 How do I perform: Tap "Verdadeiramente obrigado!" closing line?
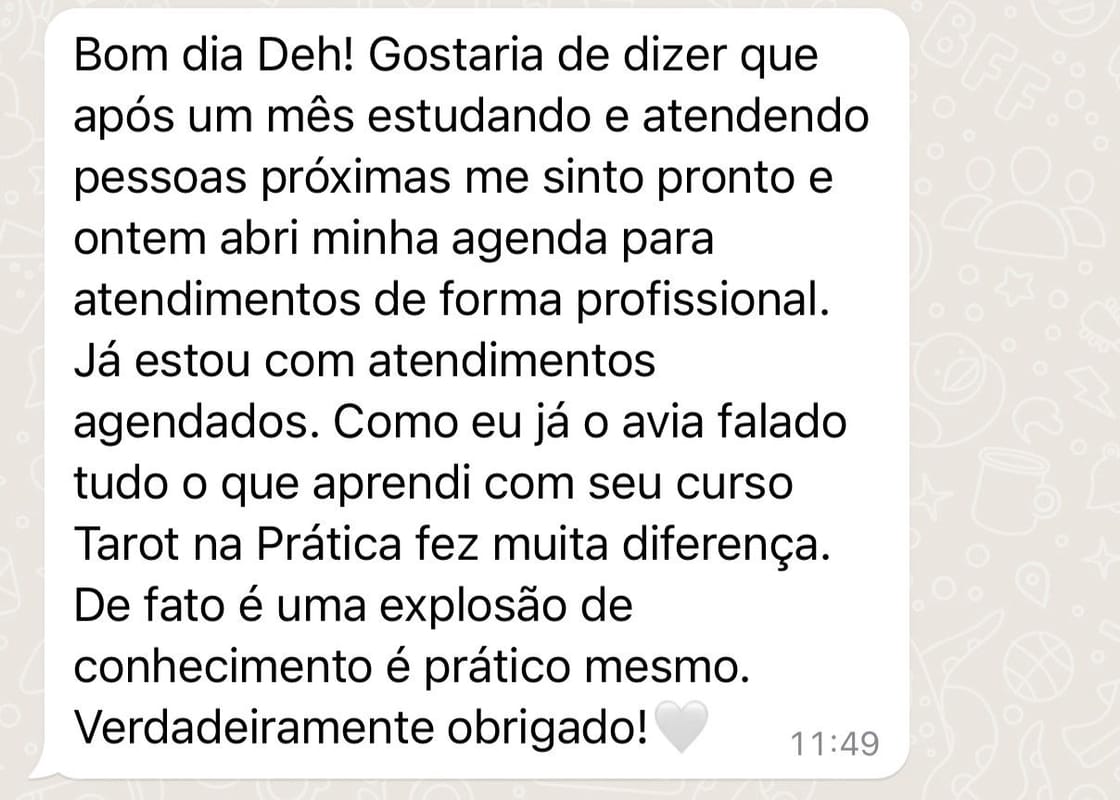361,728
